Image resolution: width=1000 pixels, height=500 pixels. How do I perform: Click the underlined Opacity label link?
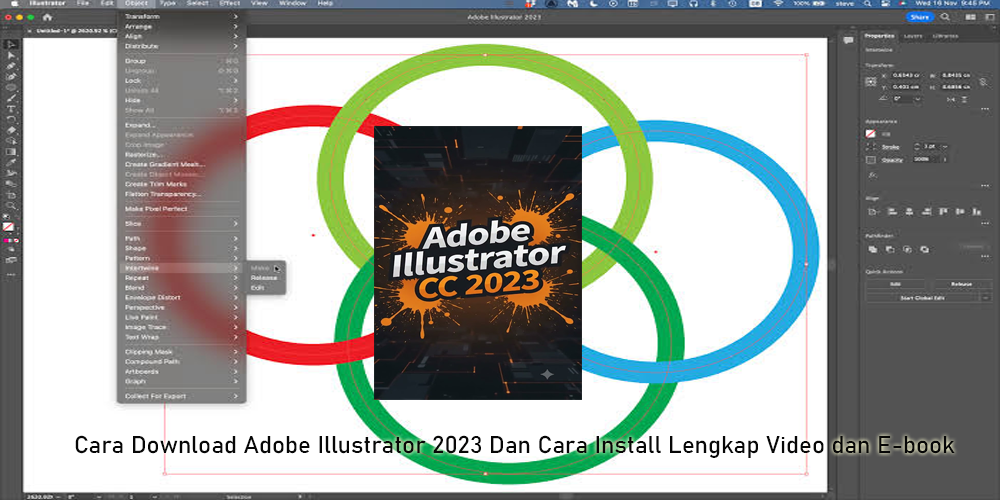pyautogui.click(x=892, y=159)
